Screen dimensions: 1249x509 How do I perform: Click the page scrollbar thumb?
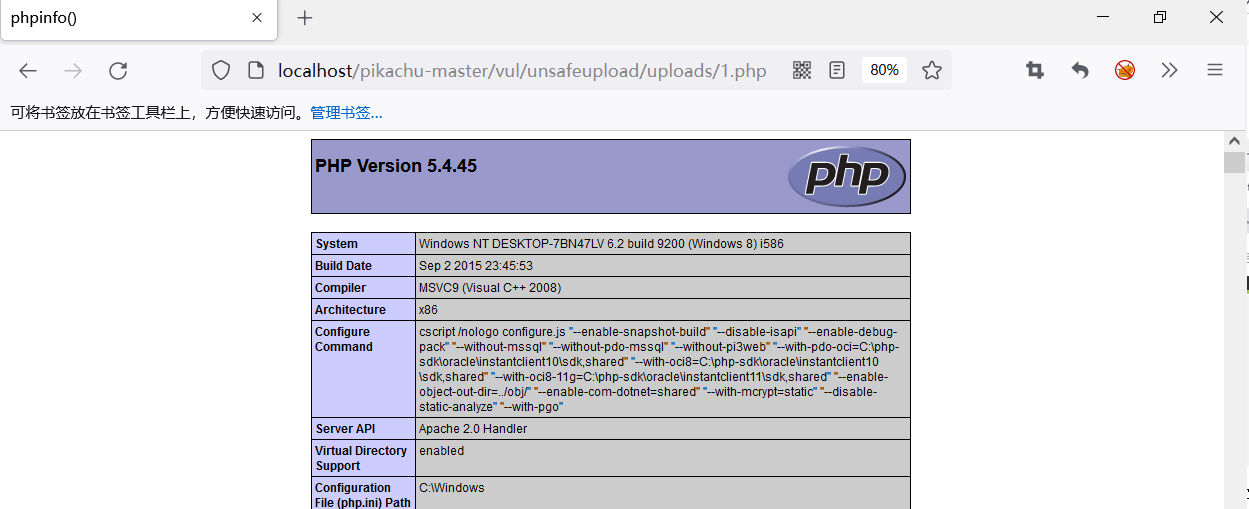(x=1234, y=163)
